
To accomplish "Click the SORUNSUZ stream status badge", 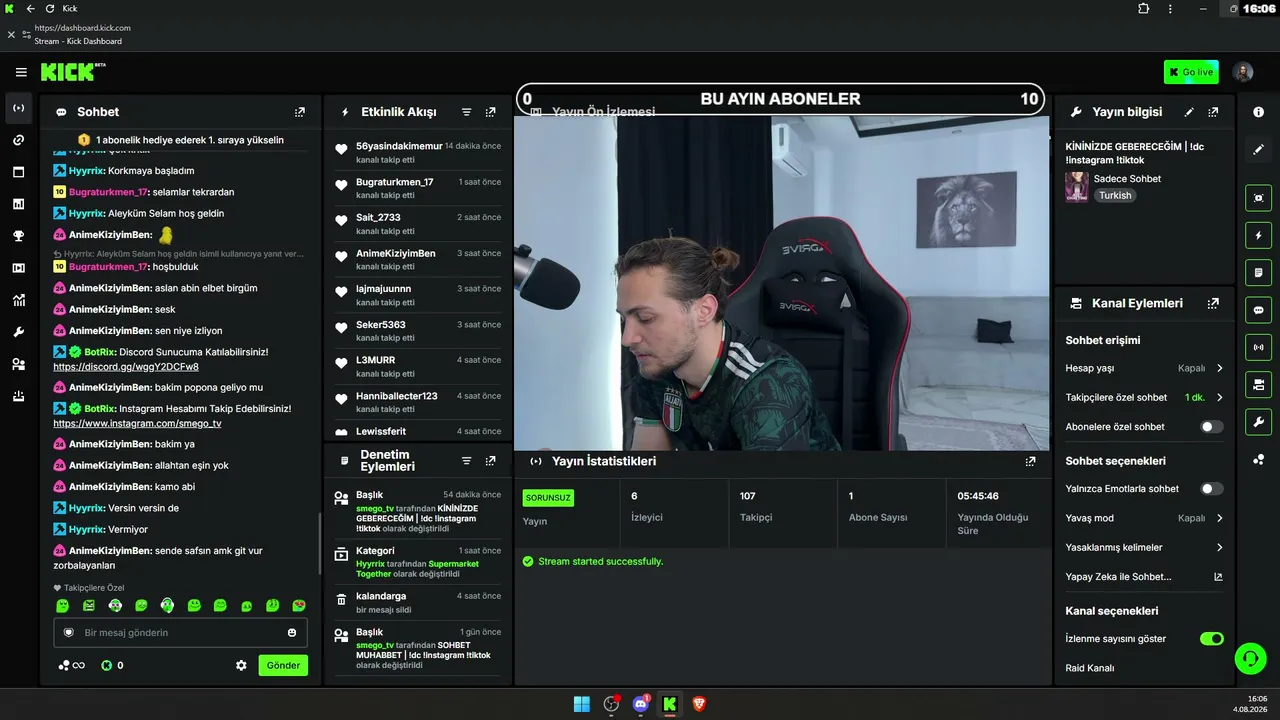I will [x=548, y=497].
